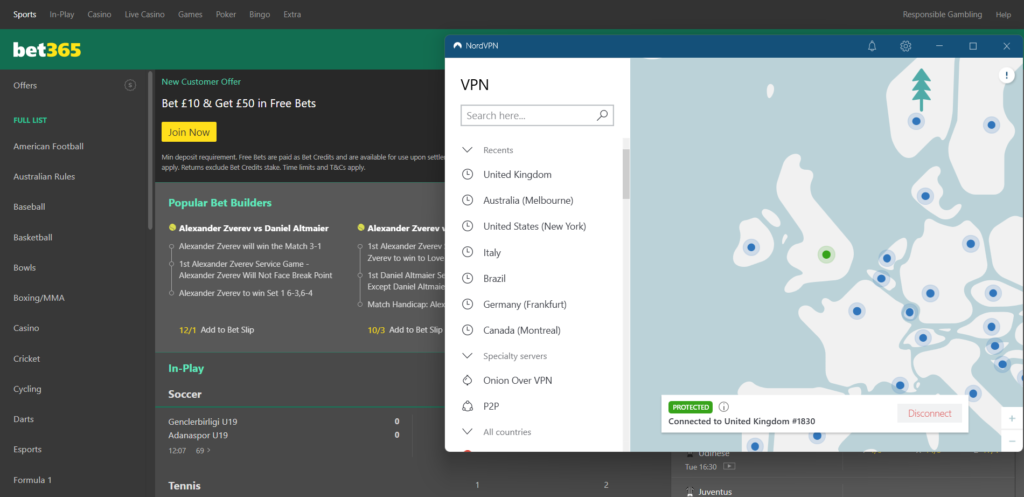The height and width of the screenshot is (497, 1024).
Task: Click the connection info icon next to PROTECTED
Action: click(x=724, y=407)
